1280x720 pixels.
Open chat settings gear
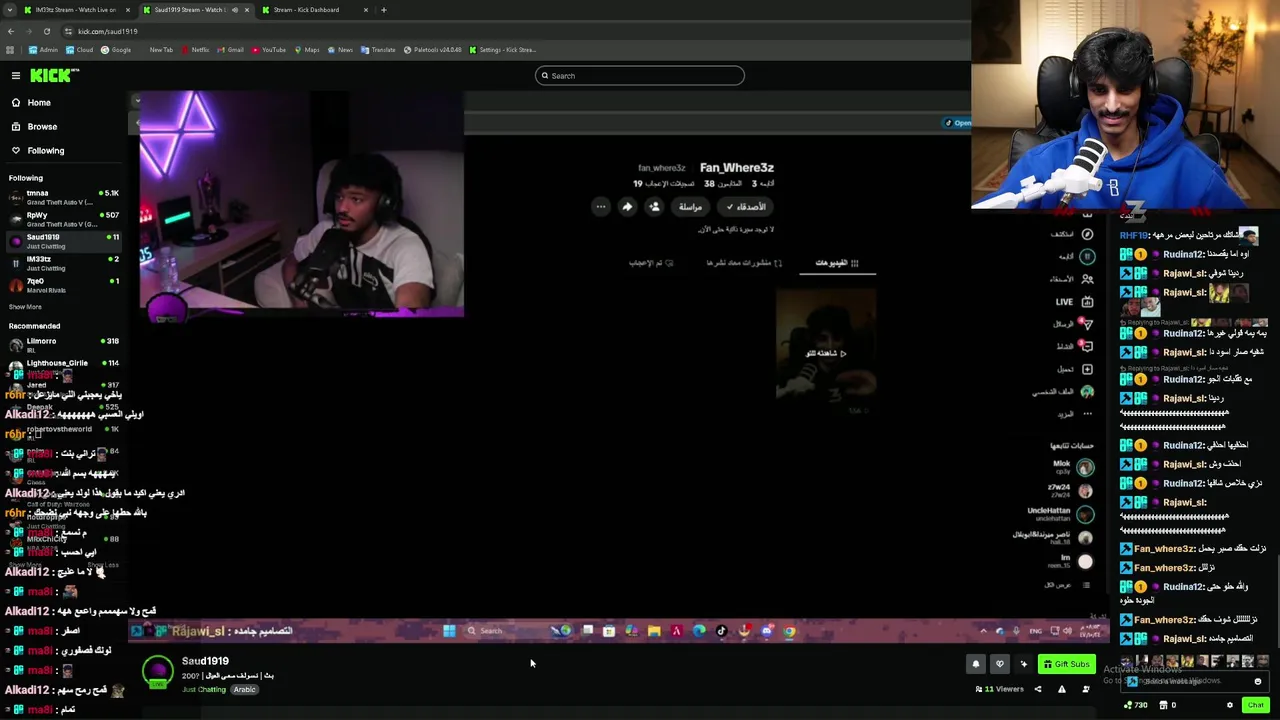[1230, 705]
